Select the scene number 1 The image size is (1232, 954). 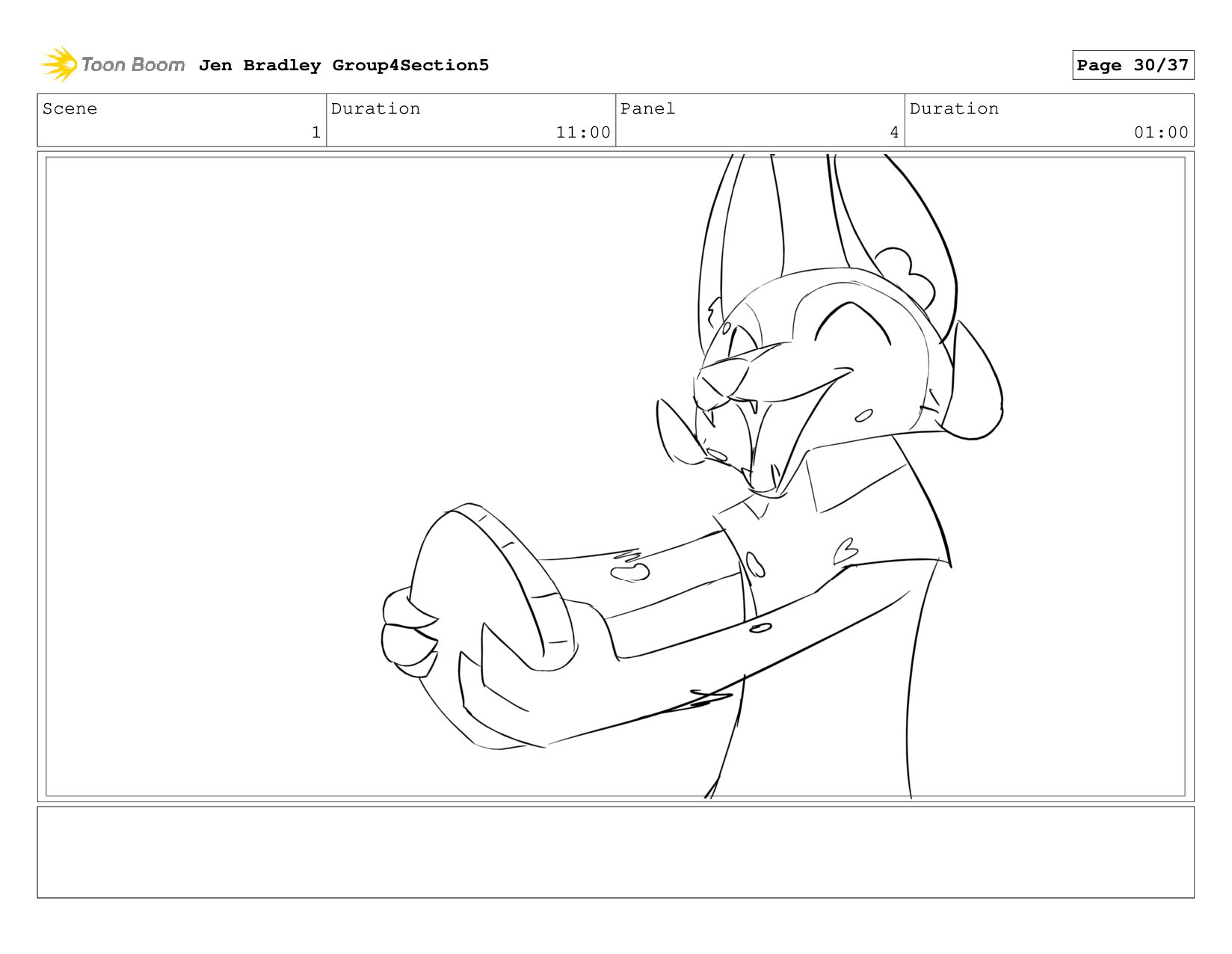[x=316, y=132]
